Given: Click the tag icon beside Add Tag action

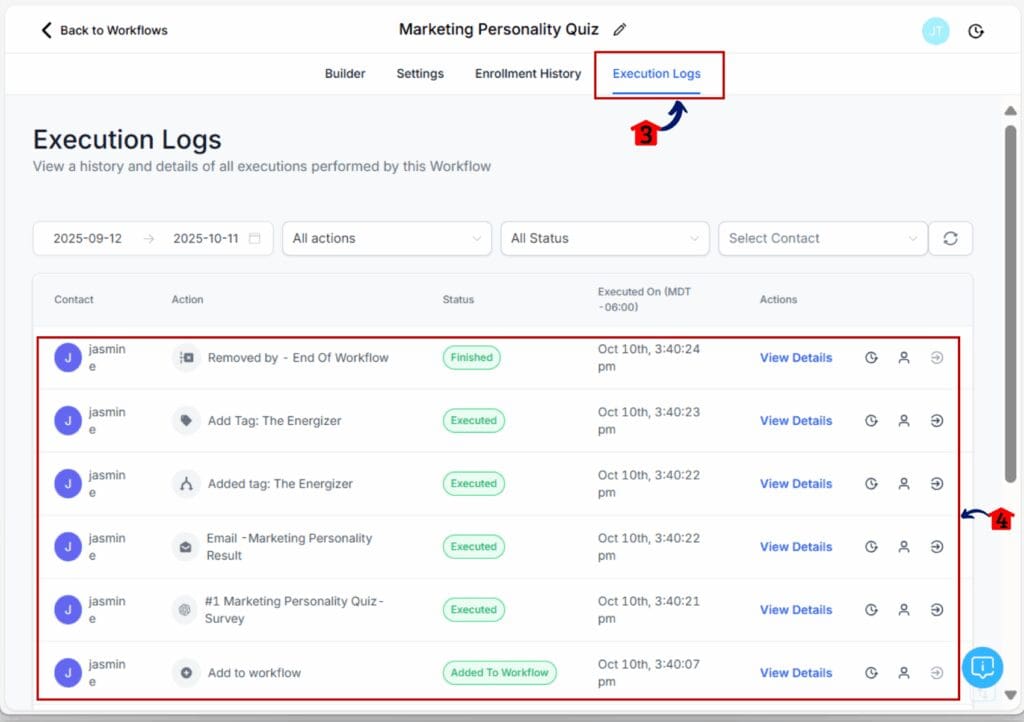Looking at the screenshot, I should (185, 420).
